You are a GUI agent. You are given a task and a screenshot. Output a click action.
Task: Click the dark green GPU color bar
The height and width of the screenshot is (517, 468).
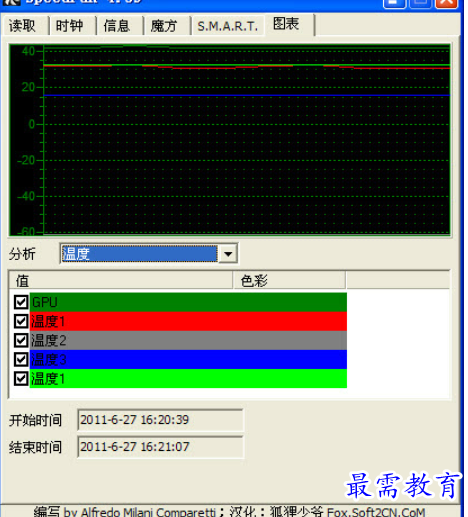pos(188,302)
